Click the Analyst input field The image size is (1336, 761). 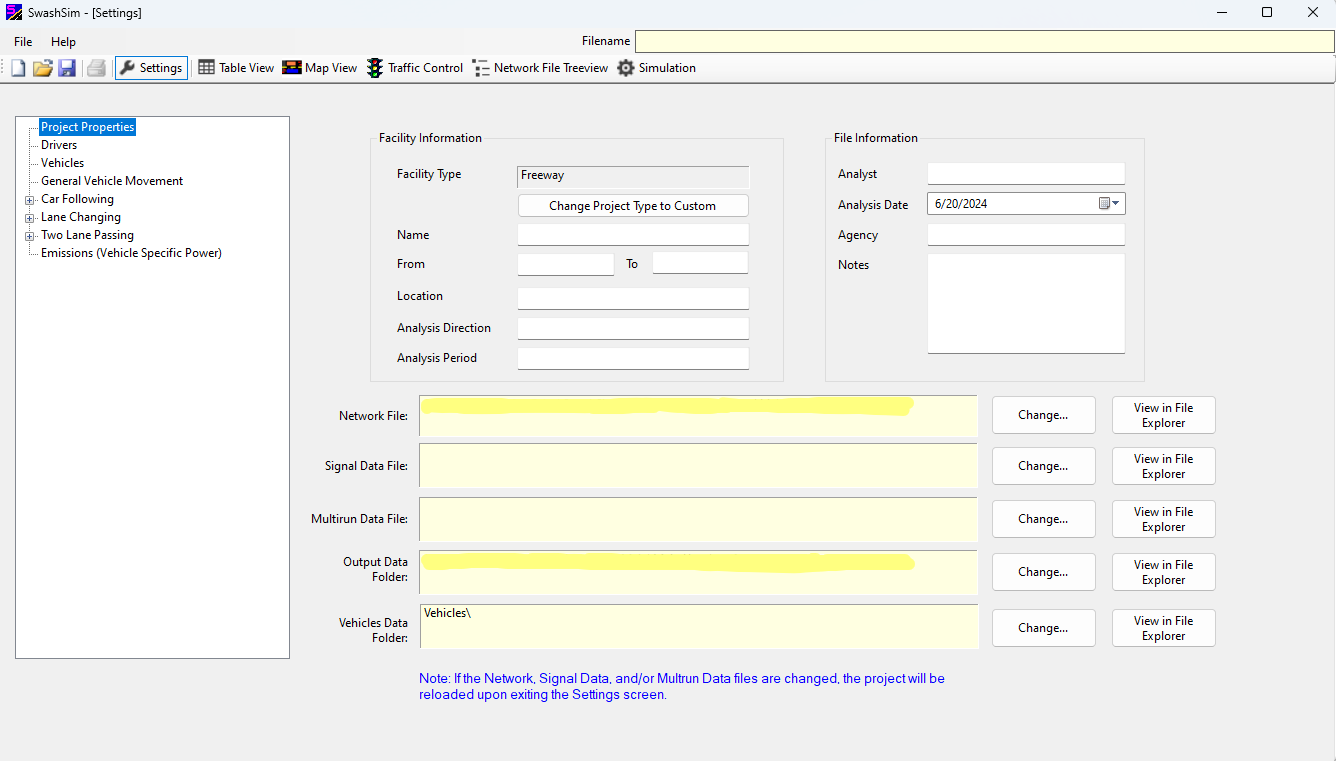[x=1026, y=174]
